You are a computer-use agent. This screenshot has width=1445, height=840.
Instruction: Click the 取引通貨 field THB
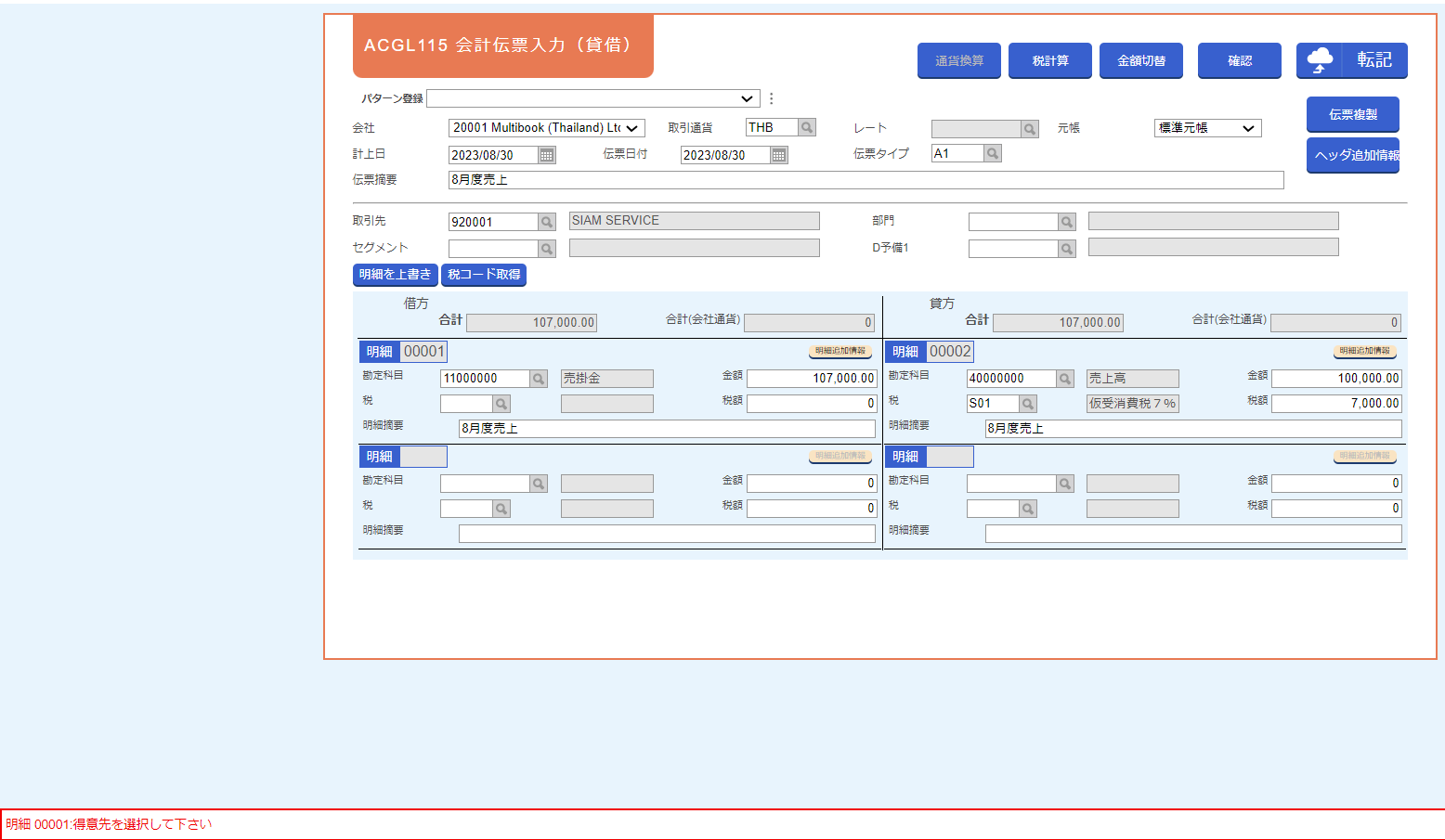[x=772, y=128]
